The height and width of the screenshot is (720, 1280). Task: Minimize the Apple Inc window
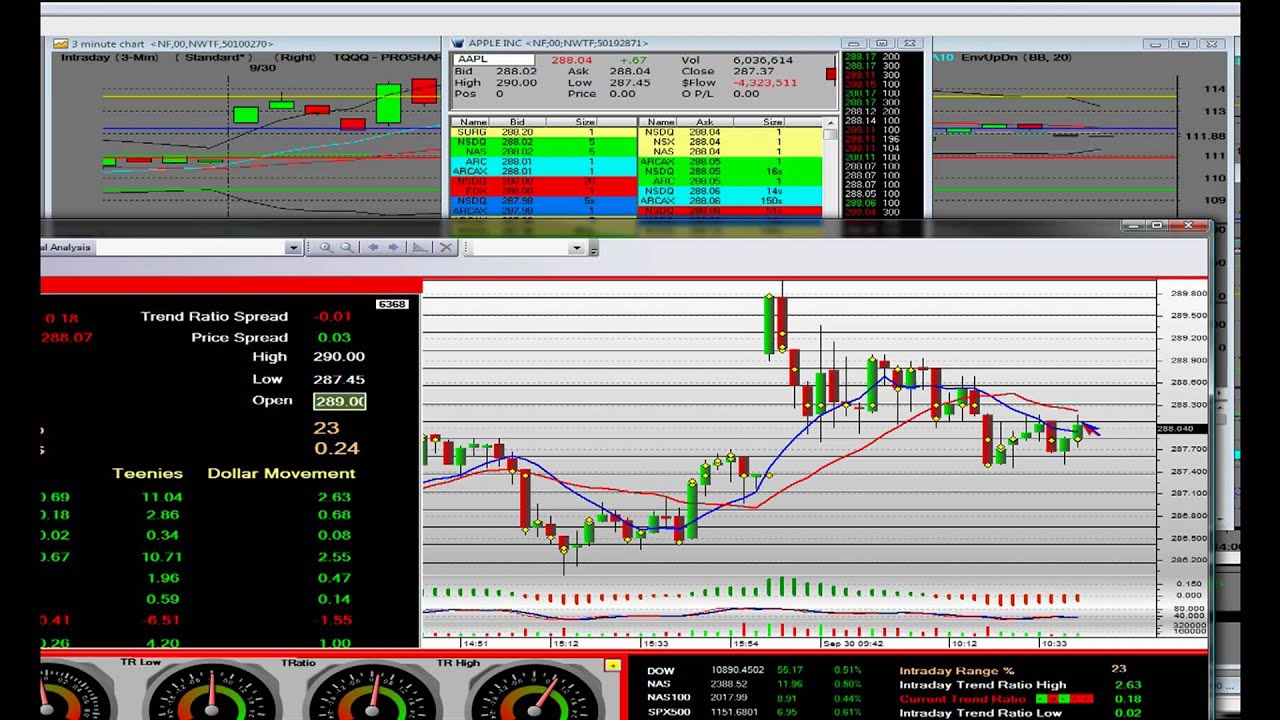tap(853, 44)
